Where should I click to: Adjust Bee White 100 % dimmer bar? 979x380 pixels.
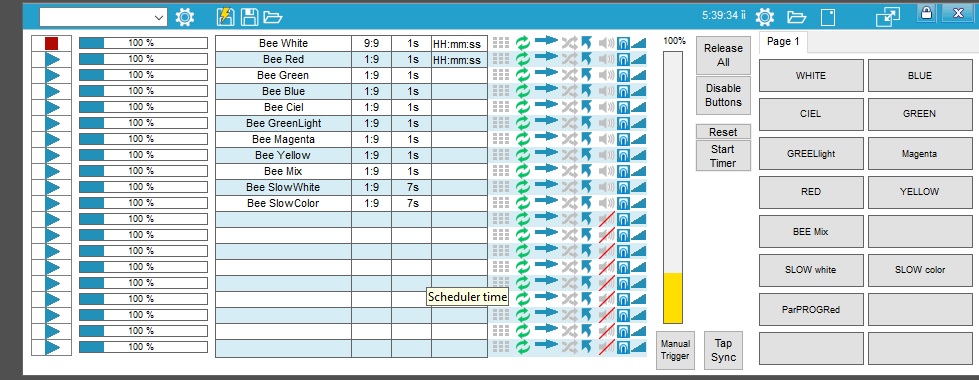coord(143,43)
